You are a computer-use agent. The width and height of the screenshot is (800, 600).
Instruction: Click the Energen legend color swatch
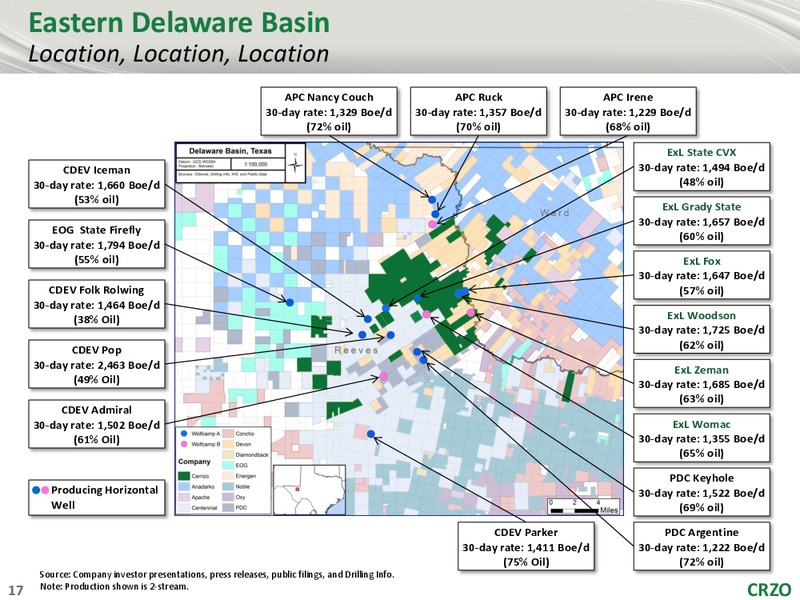[228, 476]
